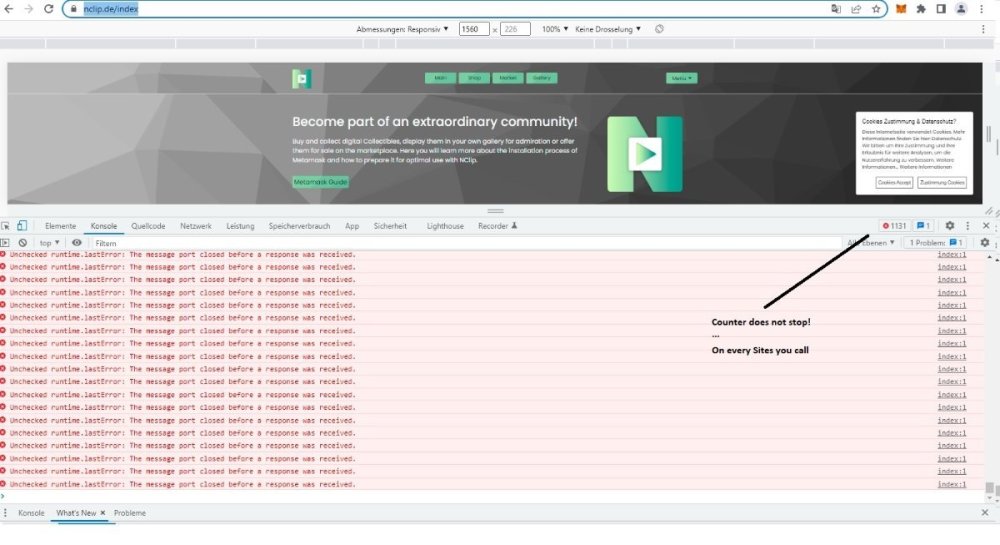The height and width of the screenshot is (545, 1000).
Task: Click the 1 Problem issues indicator
Action: click(935, 243)
